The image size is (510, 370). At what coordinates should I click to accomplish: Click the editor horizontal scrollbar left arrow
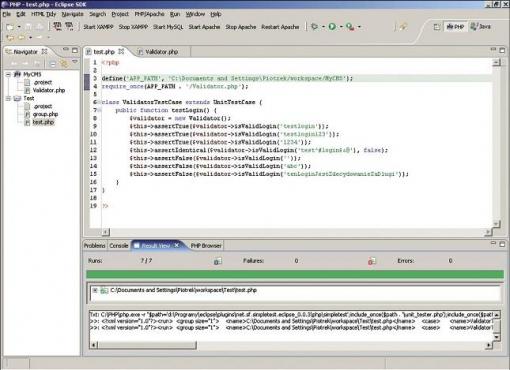pyautogui.click(x=105, y=232)
